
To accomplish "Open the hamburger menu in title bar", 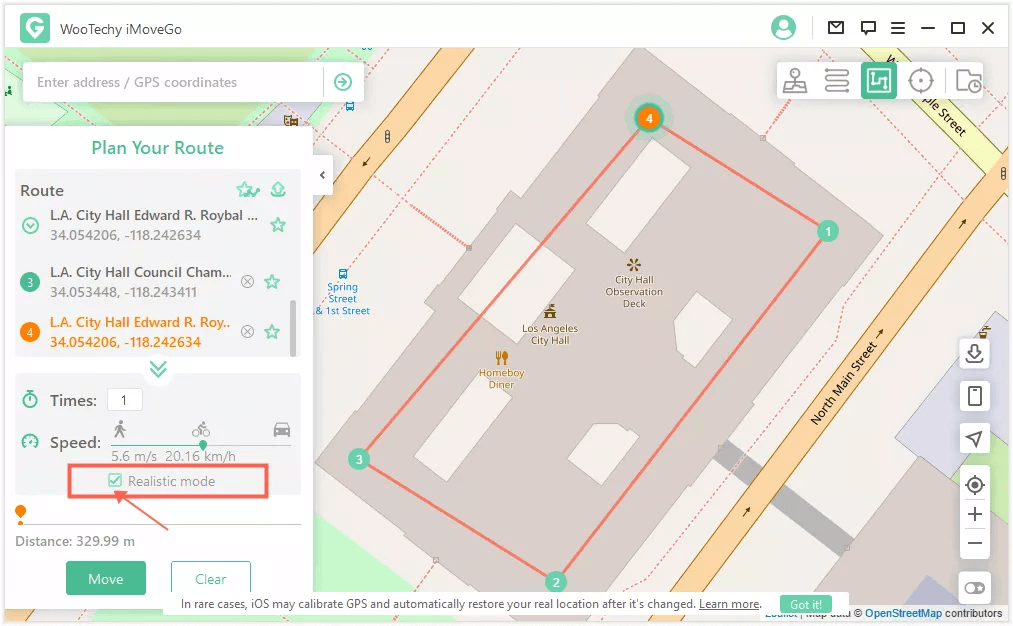I will pyautogui.click(x=898, y=27).
